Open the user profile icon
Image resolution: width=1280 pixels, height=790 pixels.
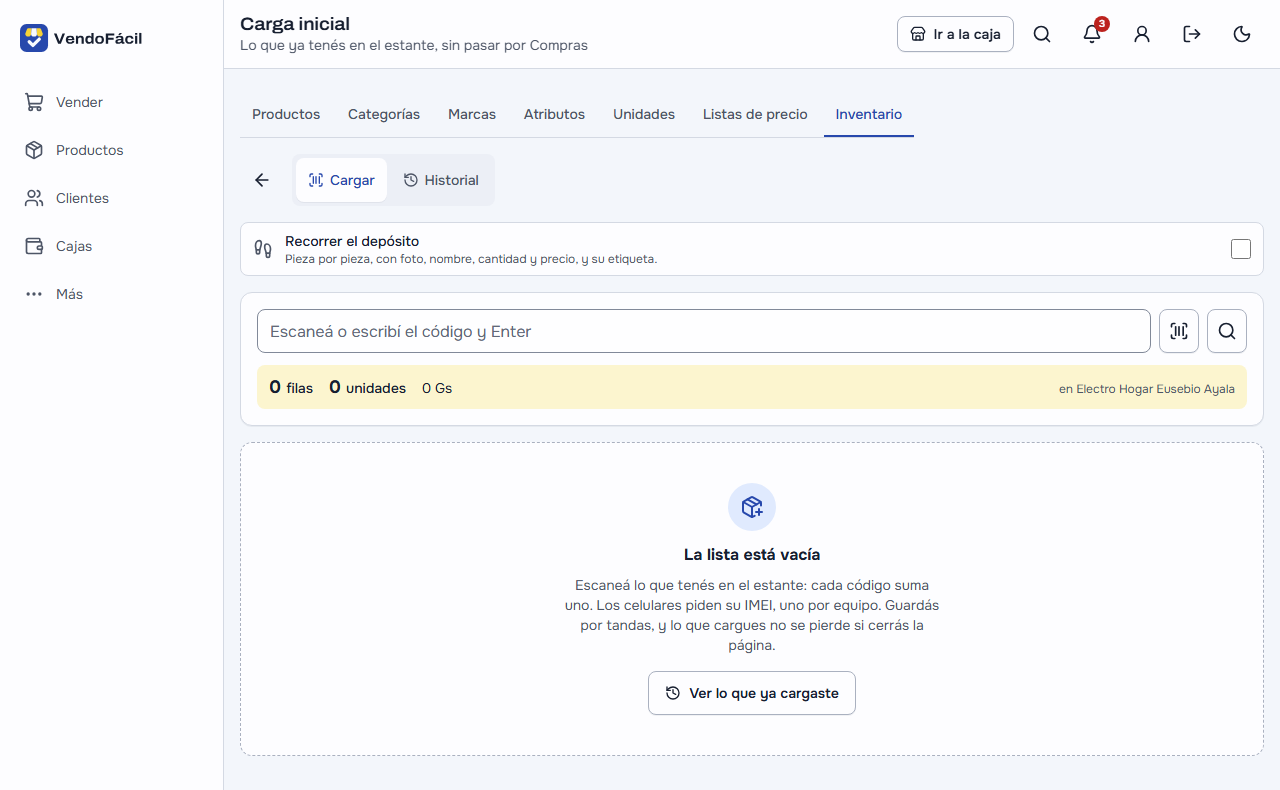pyautogui.click(x=1142, y=34)
